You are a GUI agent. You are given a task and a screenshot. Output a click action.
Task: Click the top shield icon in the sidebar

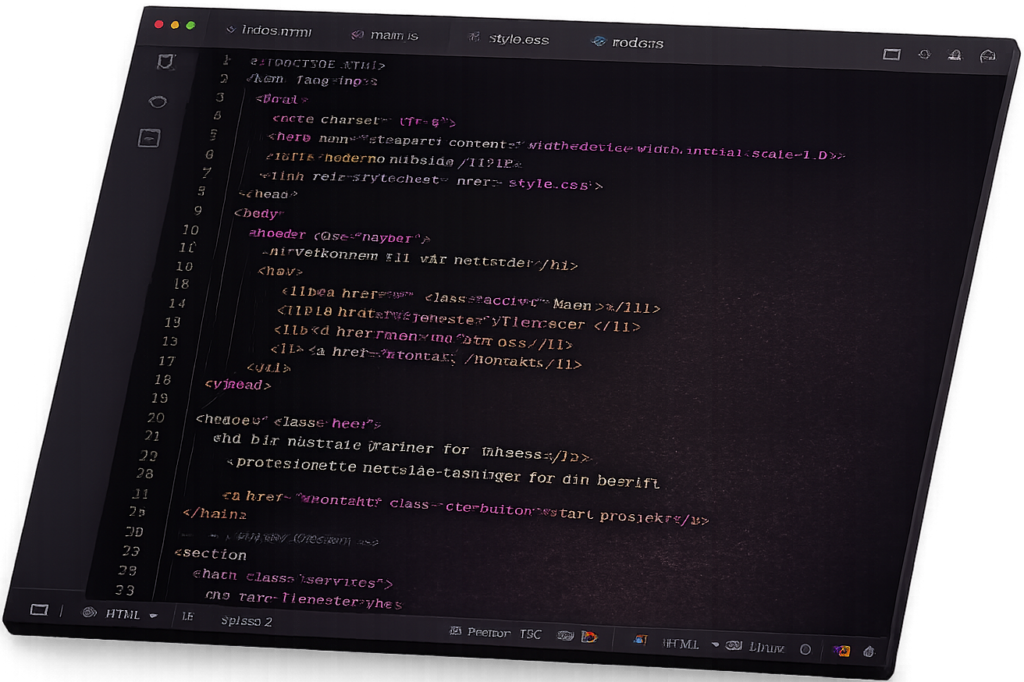(165, 62)
